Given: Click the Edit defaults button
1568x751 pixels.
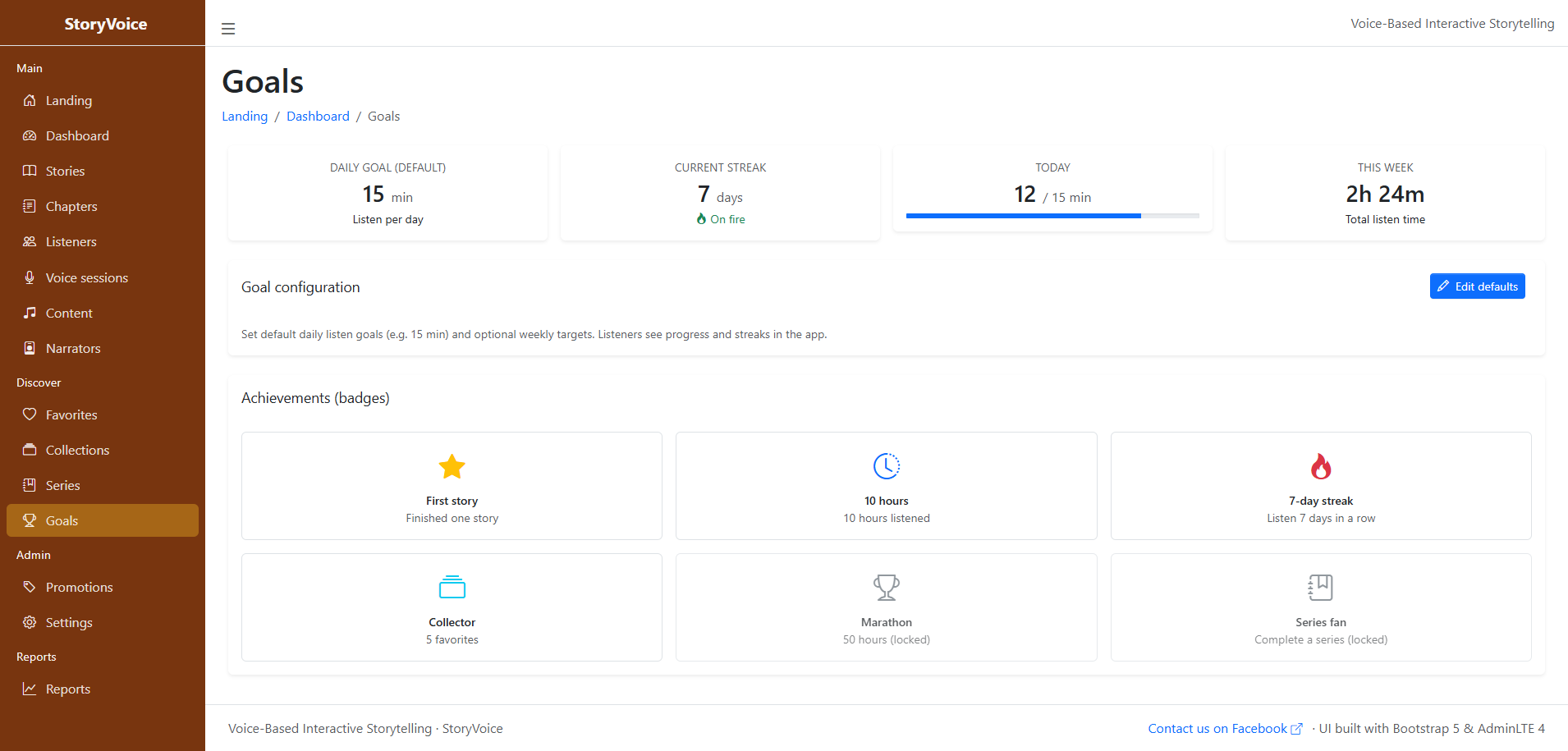Looking at the screenshot, I should pyautogui.click(x=1477, y=286).
